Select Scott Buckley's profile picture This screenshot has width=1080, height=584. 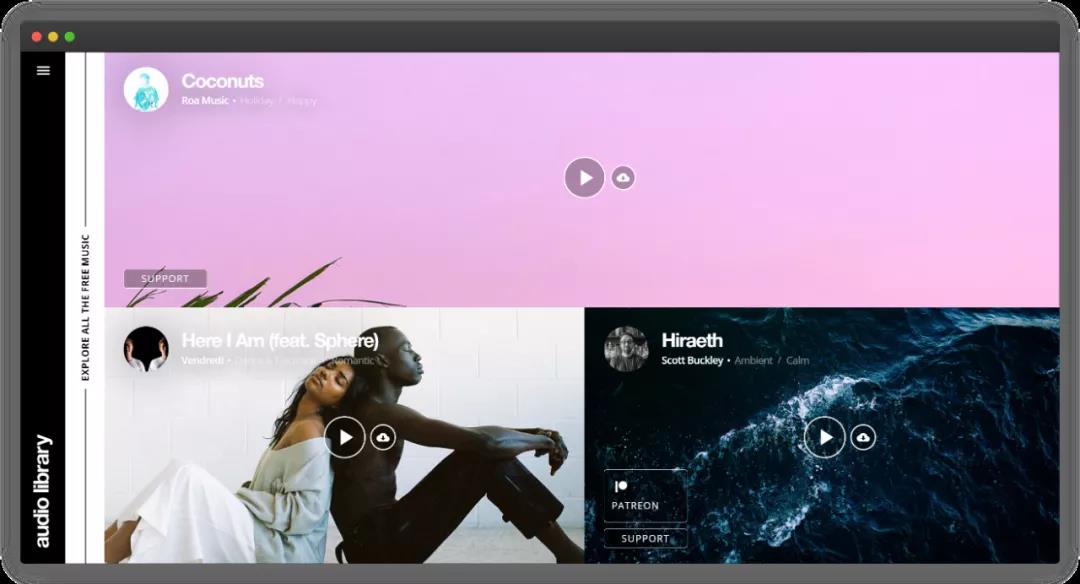click(x=626, y=349)
